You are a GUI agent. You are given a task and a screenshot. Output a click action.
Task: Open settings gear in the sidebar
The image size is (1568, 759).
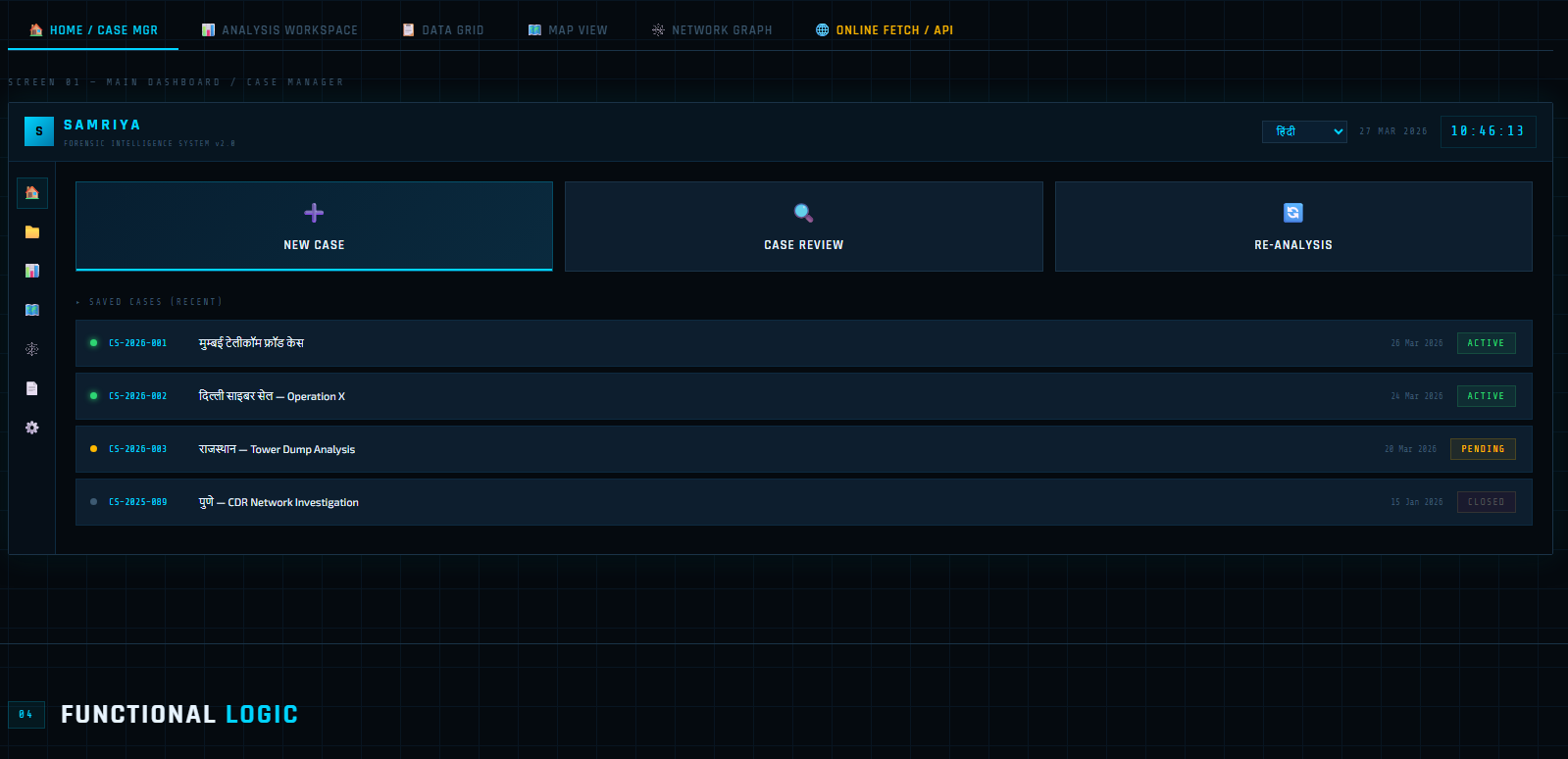tap(32, 428)
